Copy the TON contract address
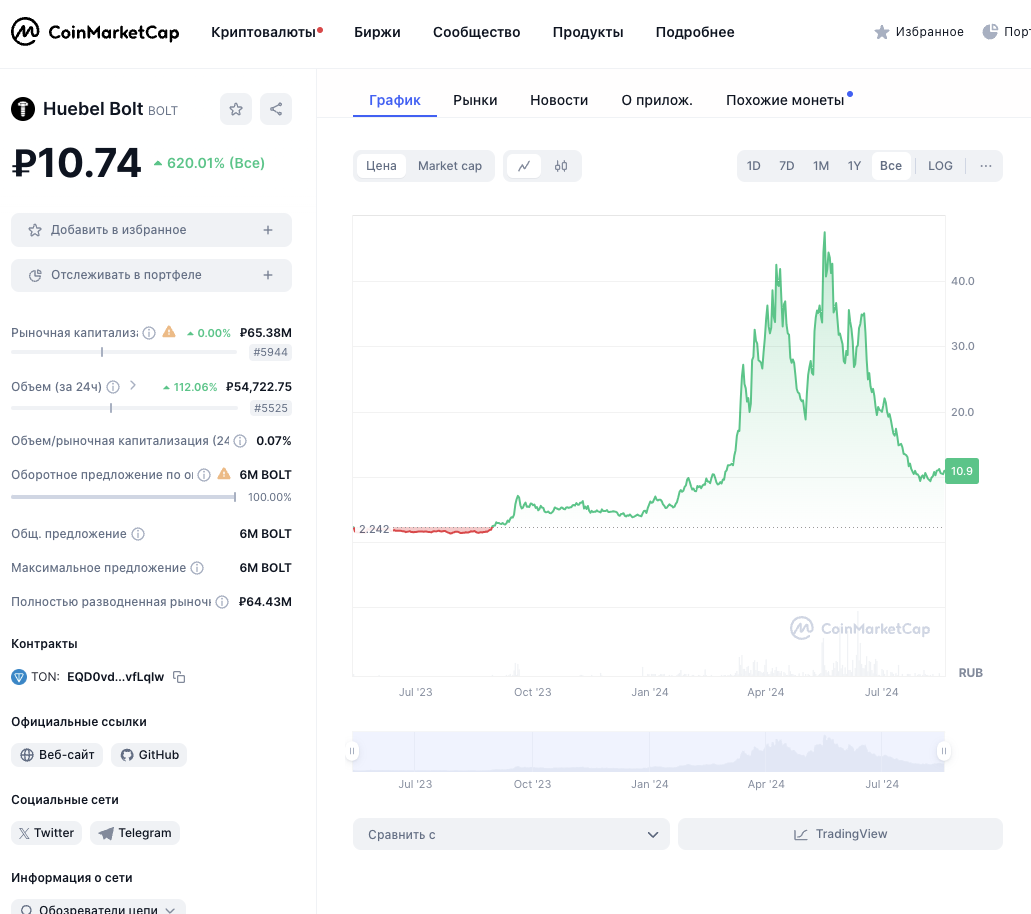The width and height of the screenshot is (1031, 914). click(x=180, y=677)
